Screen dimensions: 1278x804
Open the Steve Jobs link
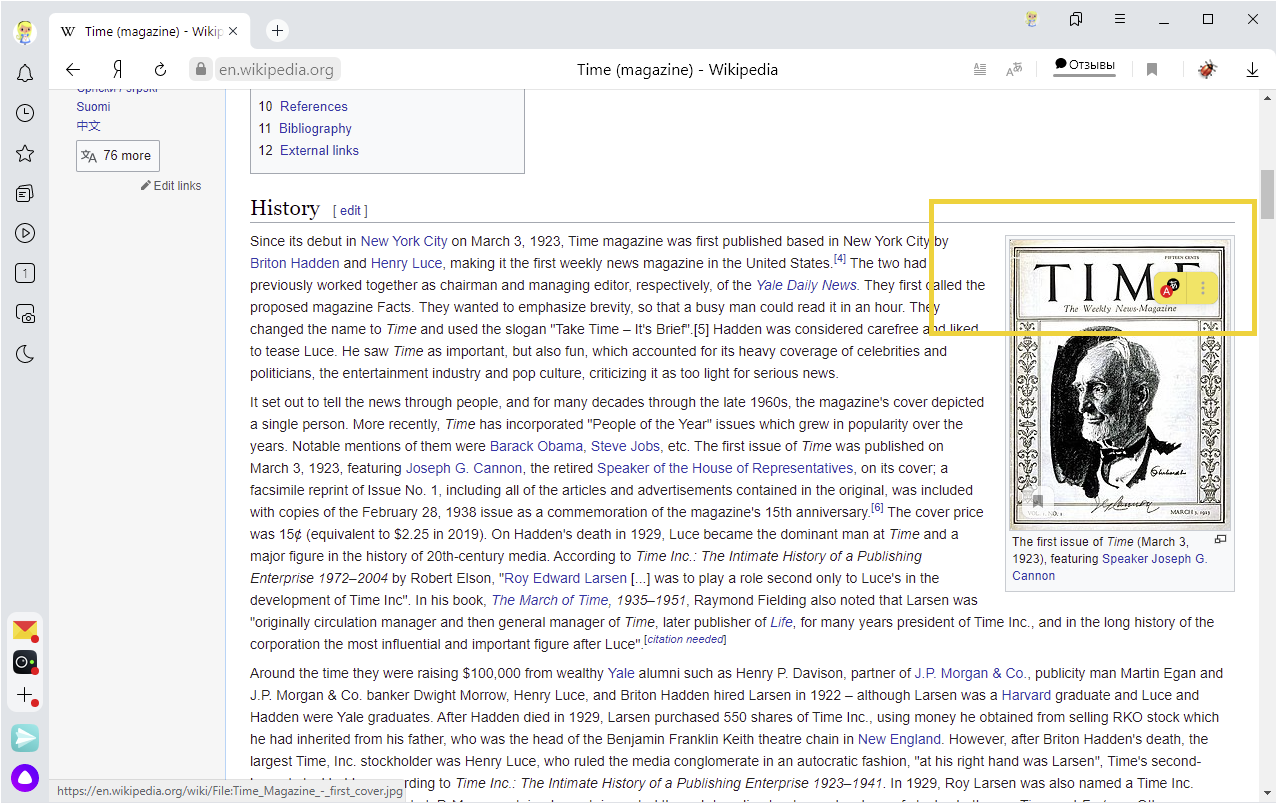point(625,446)
